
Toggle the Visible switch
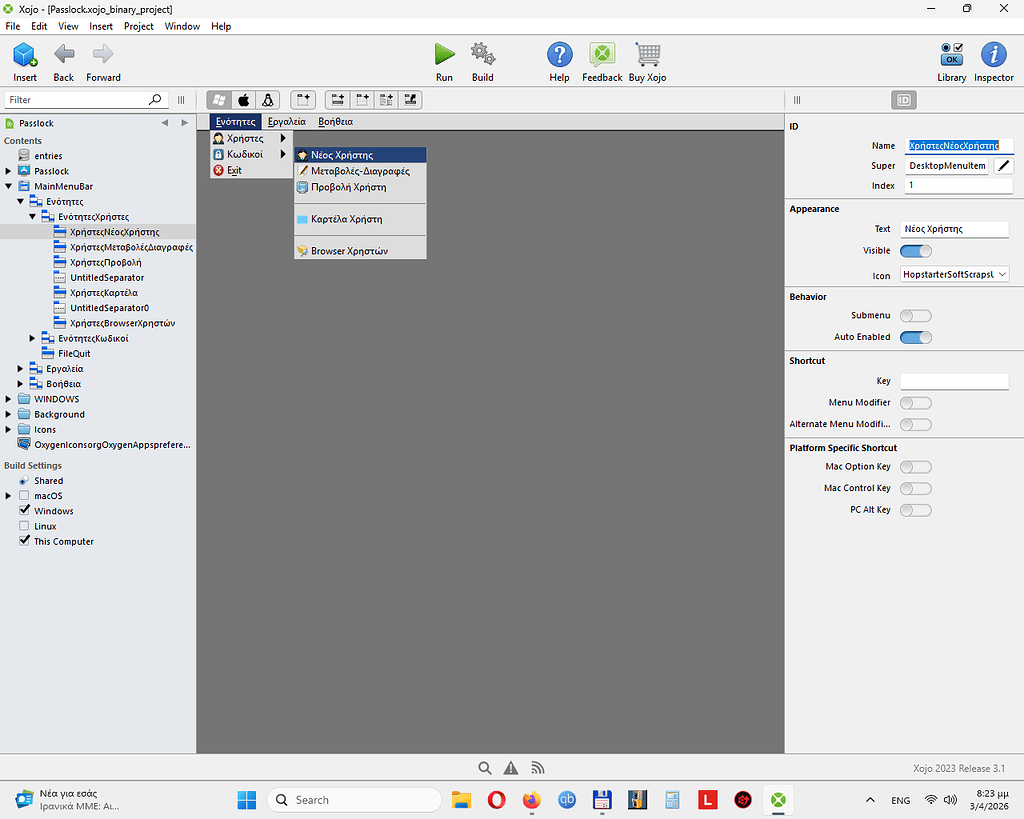pyautogui.click(x=916, y=251)
